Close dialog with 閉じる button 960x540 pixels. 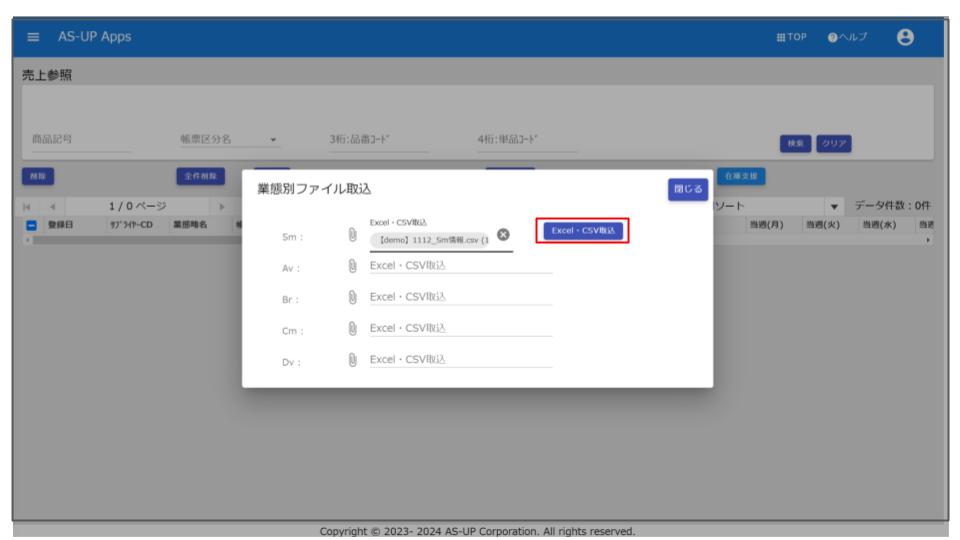(688, 188)
